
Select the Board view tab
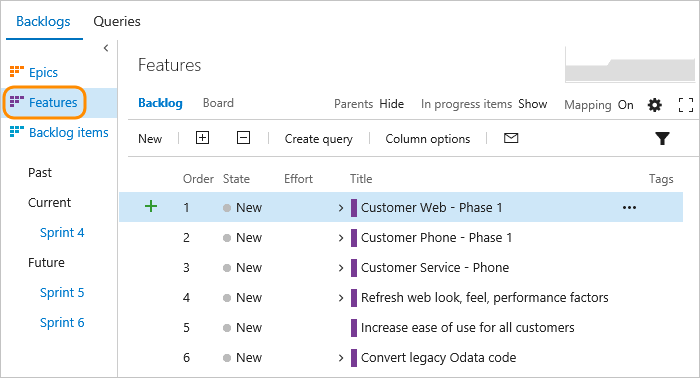tap(218, 103)
